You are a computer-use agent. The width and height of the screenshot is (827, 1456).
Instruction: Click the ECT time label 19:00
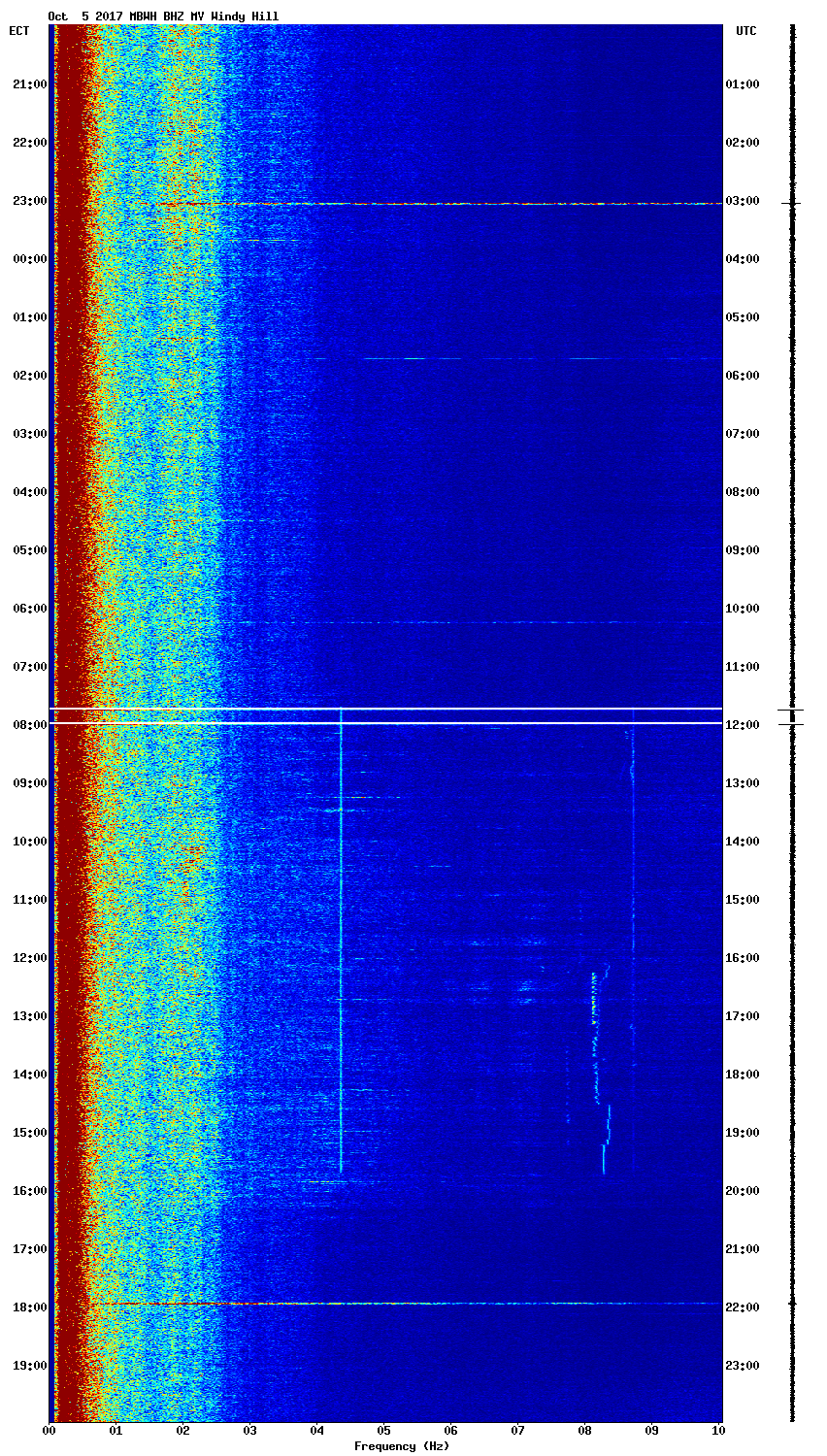[30, 1366]
